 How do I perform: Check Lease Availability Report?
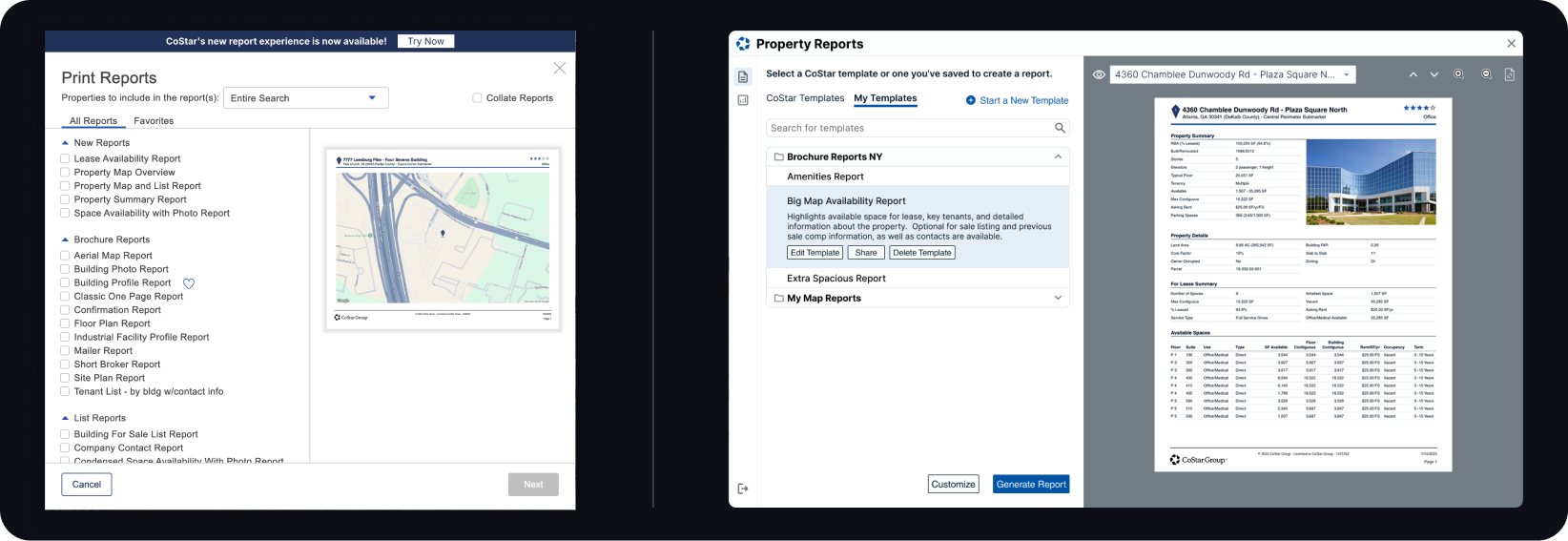[x=65, y=159]
